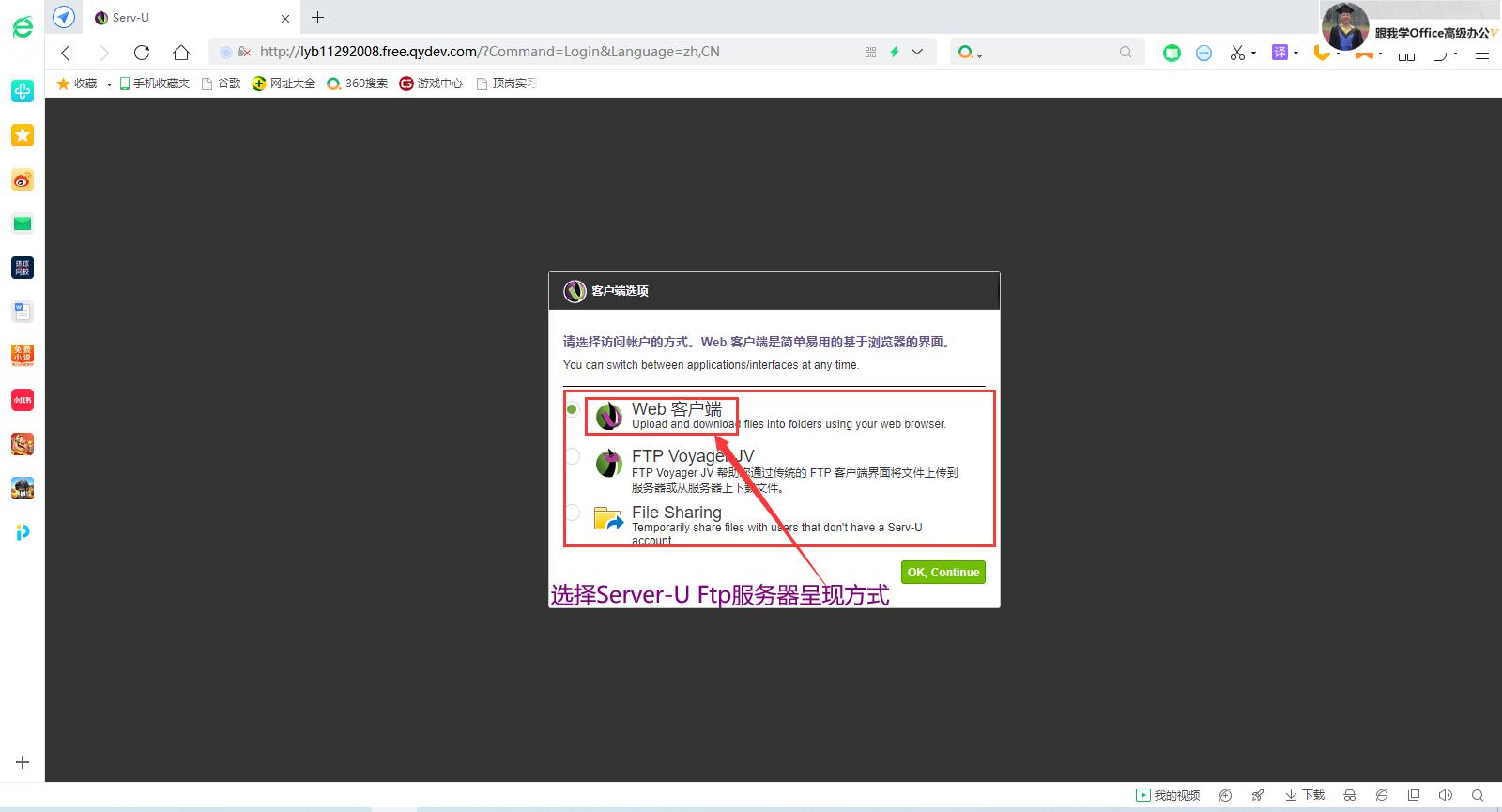
Task: Click the OK, Continue button
Action: (x=943, y=572)
